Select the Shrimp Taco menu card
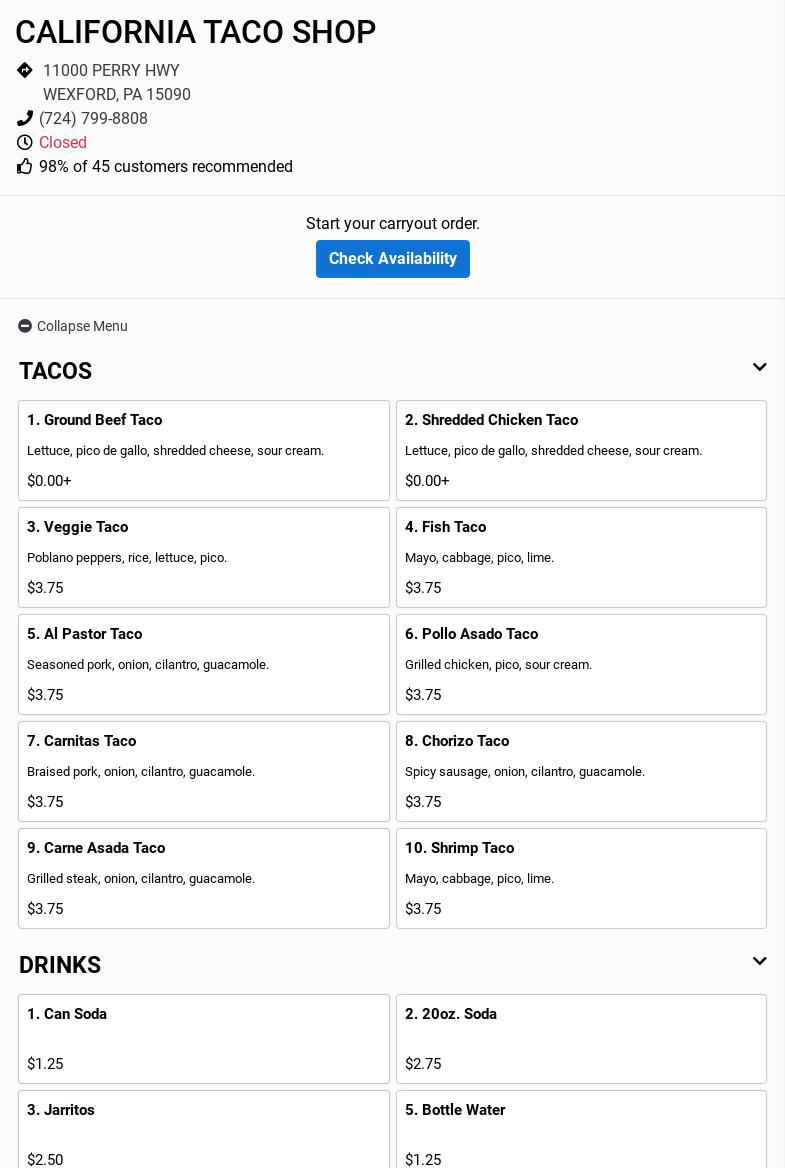 pos(581,878)
